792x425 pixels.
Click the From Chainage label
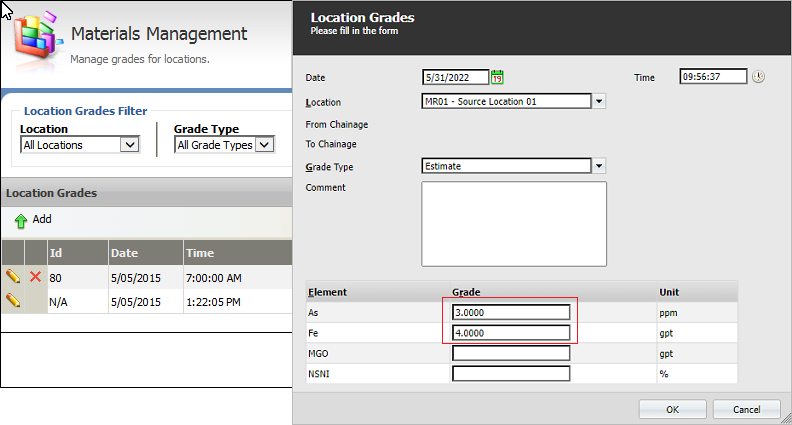(336, 124)
